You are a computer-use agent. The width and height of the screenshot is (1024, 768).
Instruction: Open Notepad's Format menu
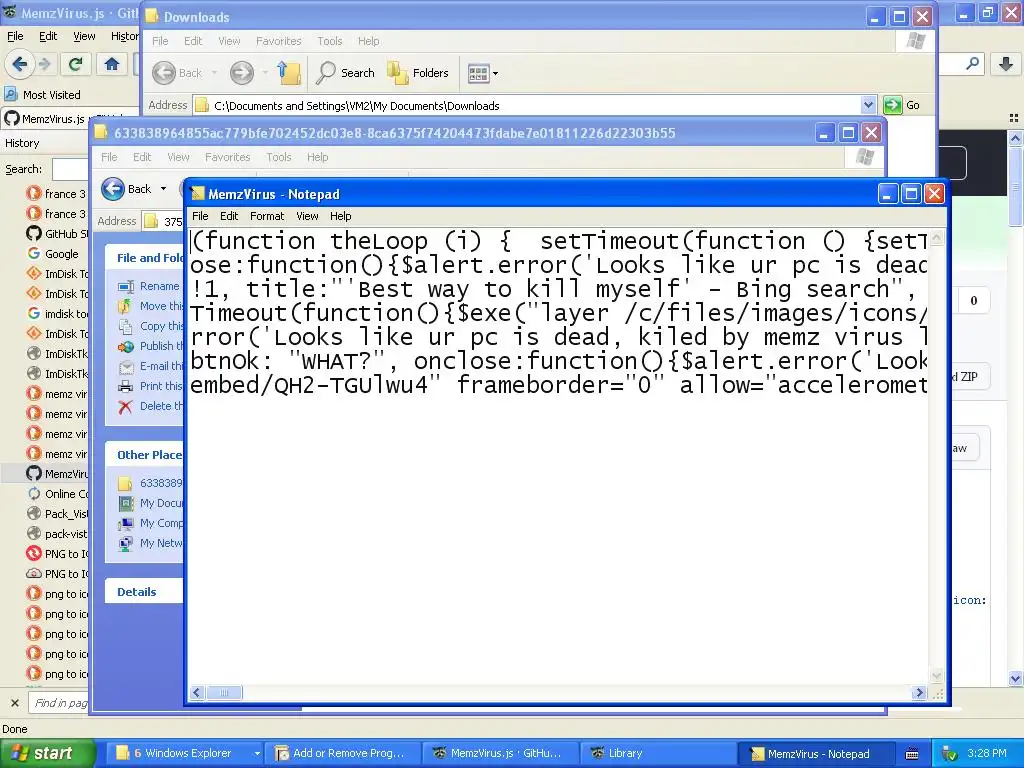(267, 216)
